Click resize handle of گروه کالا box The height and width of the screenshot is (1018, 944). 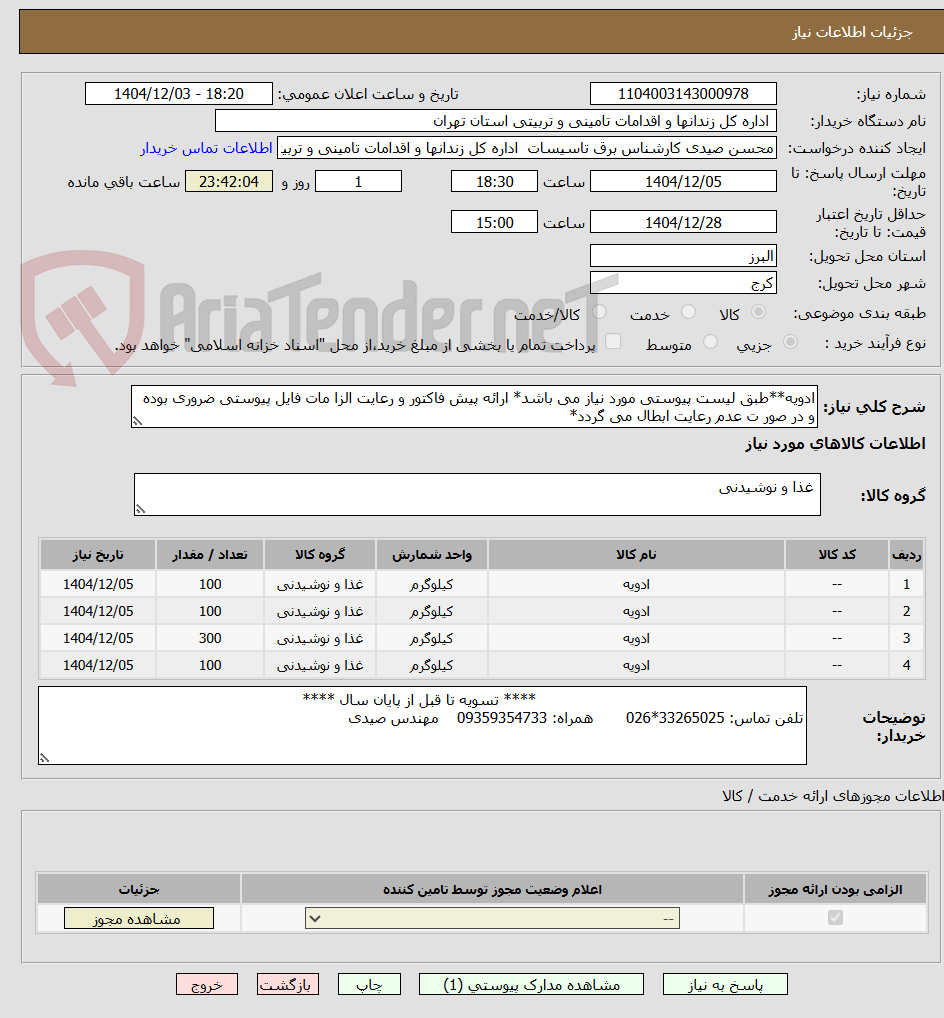(140, 510)
